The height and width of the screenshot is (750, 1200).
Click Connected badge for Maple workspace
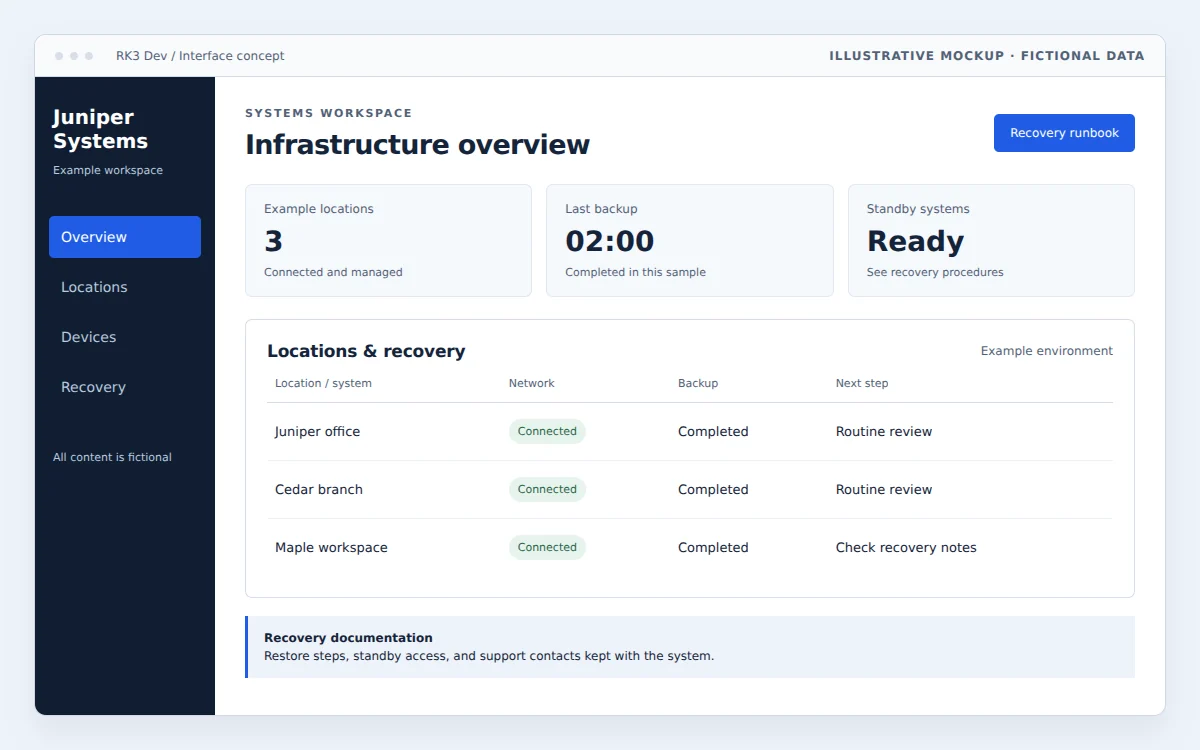coord(547,547)
